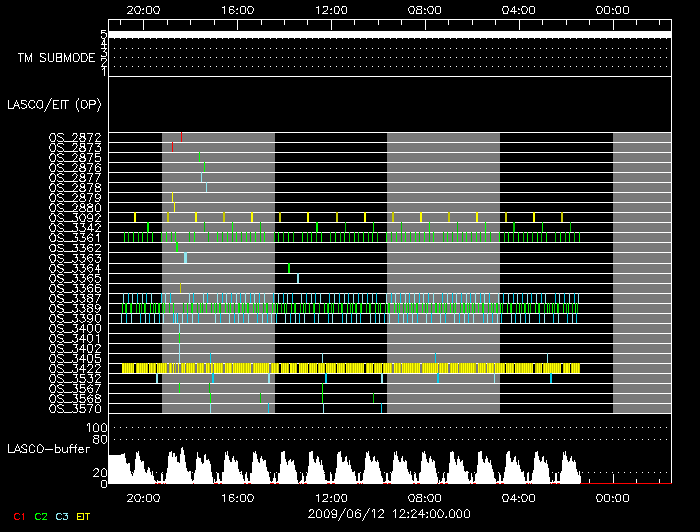Click the TM SUBMODE label
Image resolution: width=700 pixels, height=532 pixels.
(57, 58)
